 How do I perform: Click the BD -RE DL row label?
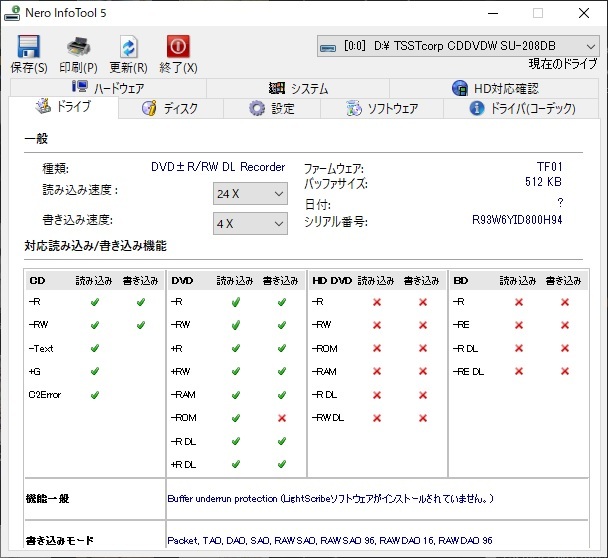[468, 371]
